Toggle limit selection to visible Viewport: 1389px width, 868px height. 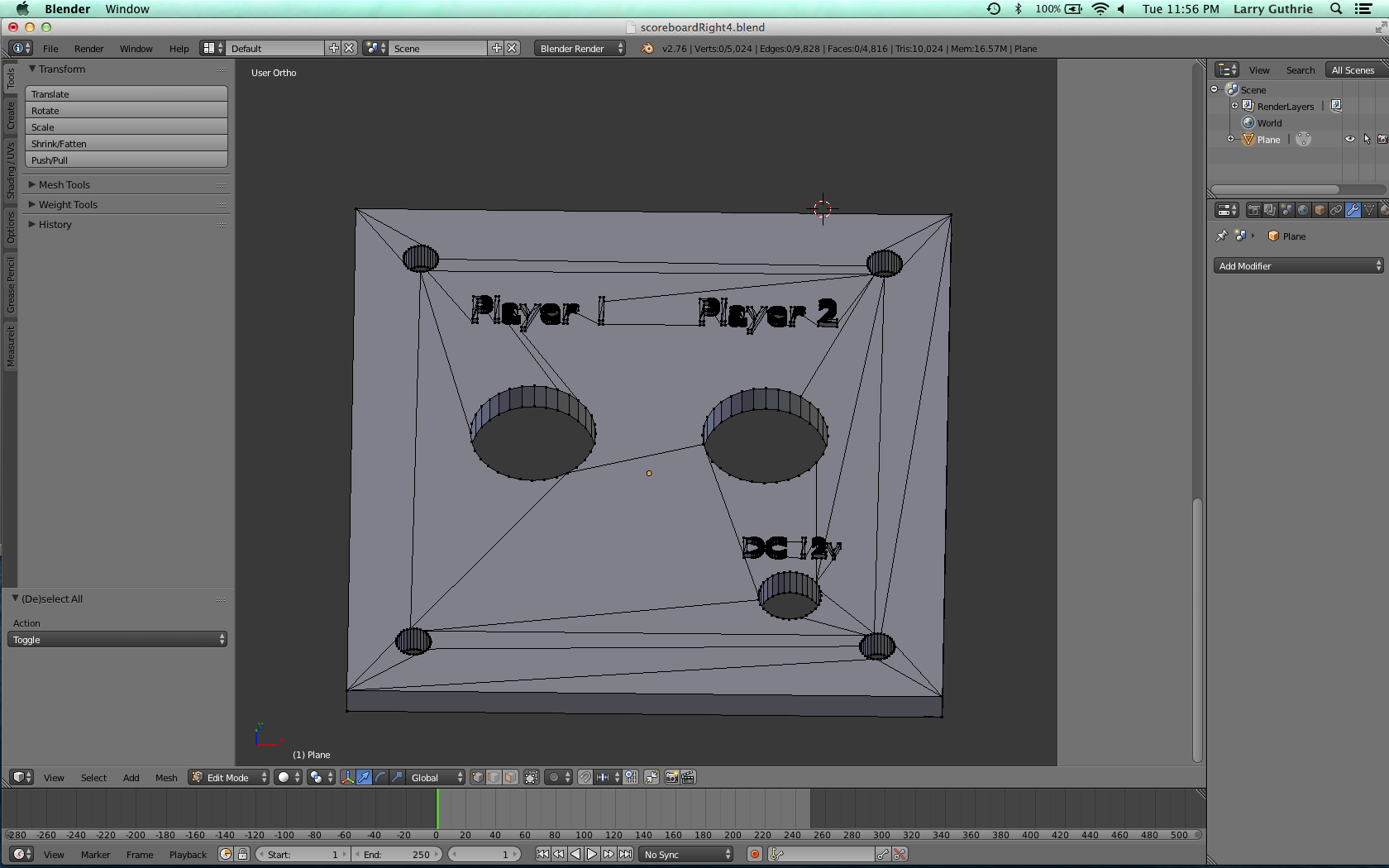point(532,777)
